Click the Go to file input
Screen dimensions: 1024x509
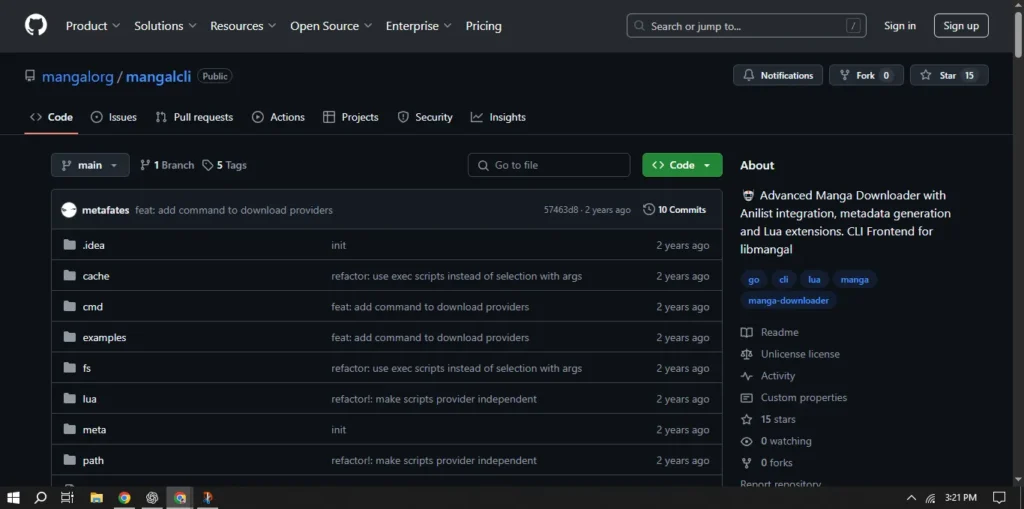[x=549, y=165]
